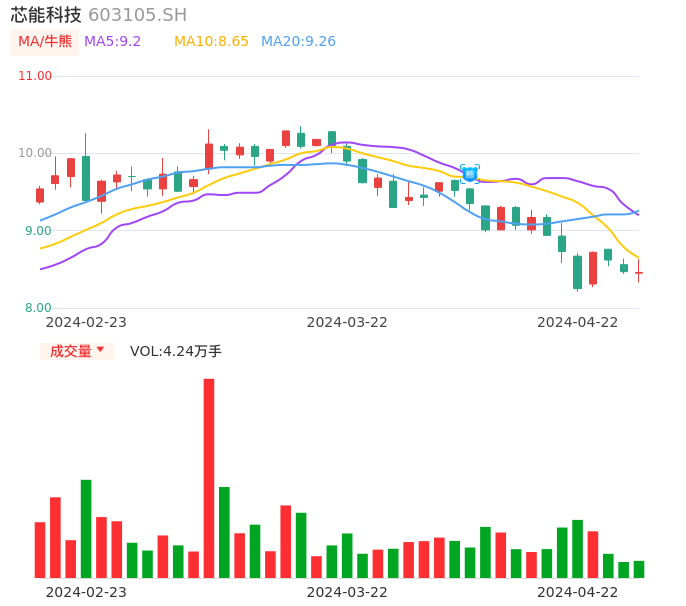Click the 8.00 price axis label

tap(38, 308)
